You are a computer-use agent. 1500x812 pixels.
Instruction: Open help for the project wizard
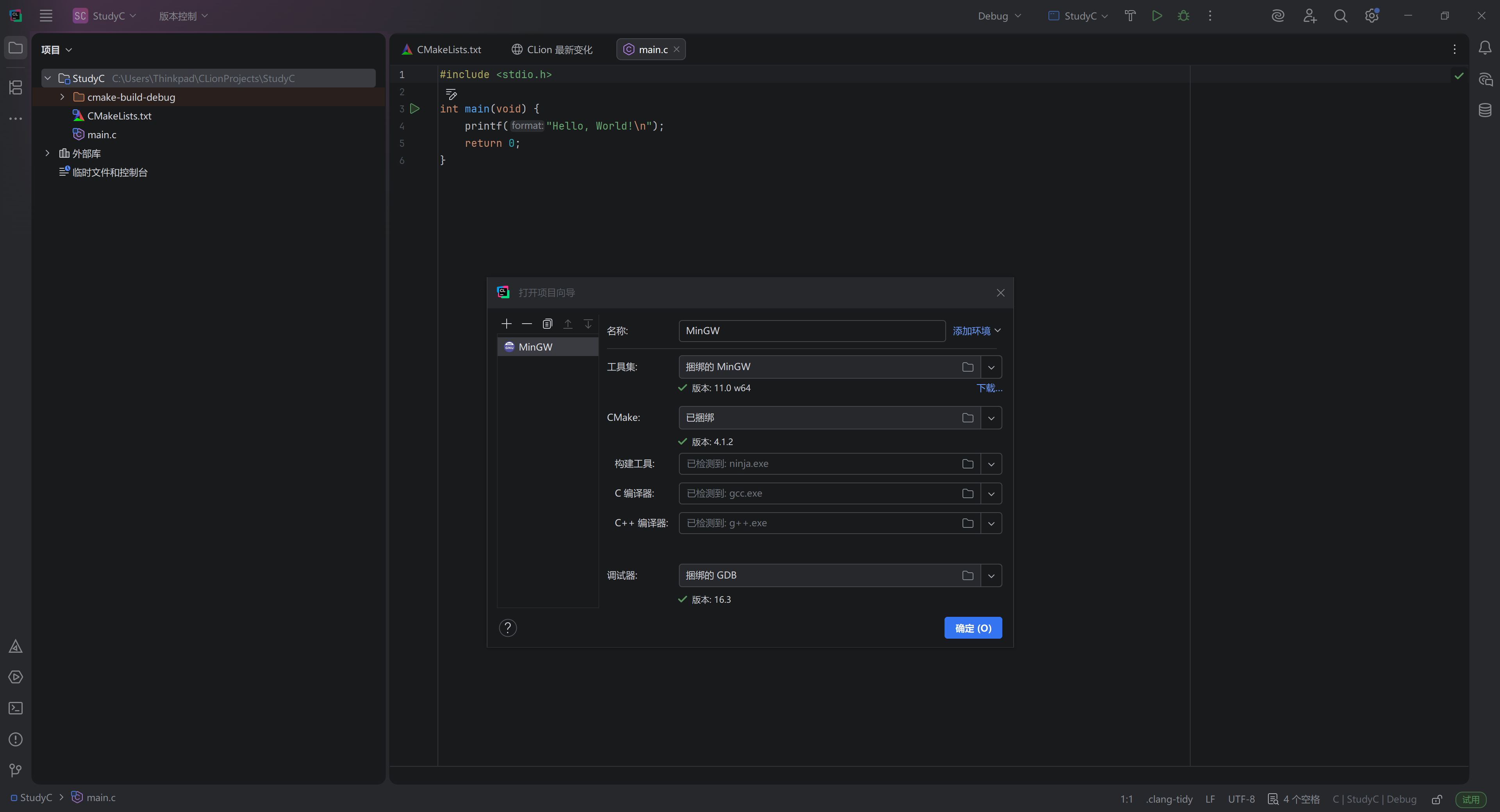[508, 627]
